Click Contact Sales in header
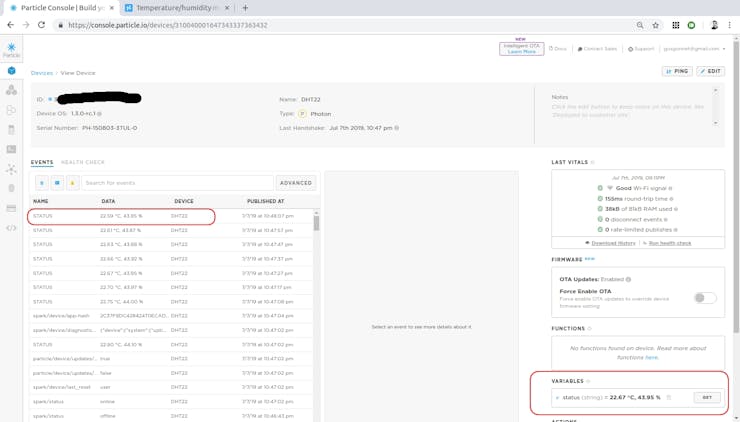 [x=597, y=49]
